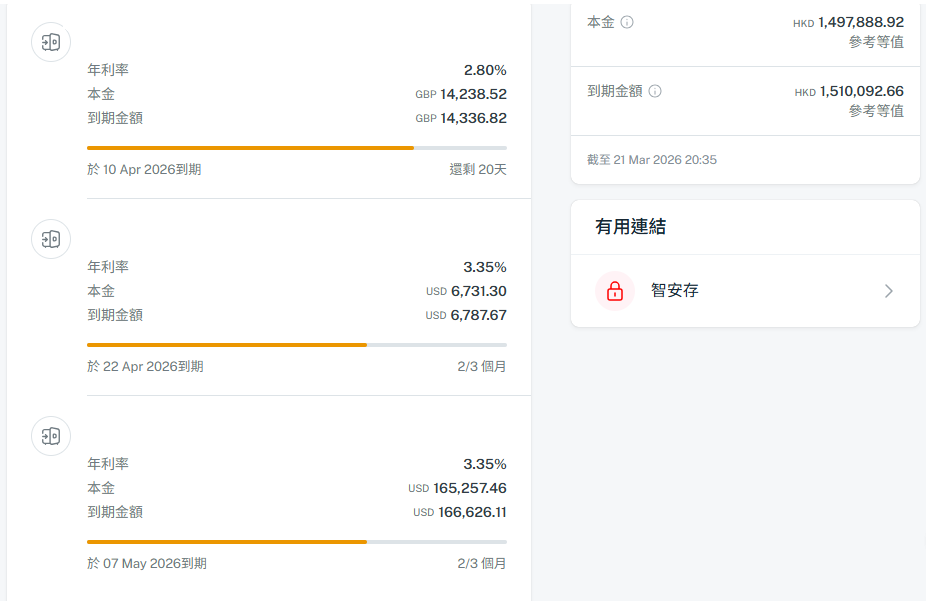Image resolution: width=926 pixels, height=601 pixels.
Task: Select maturity amount USD 6,787.67
Action: tap(466, 315)
